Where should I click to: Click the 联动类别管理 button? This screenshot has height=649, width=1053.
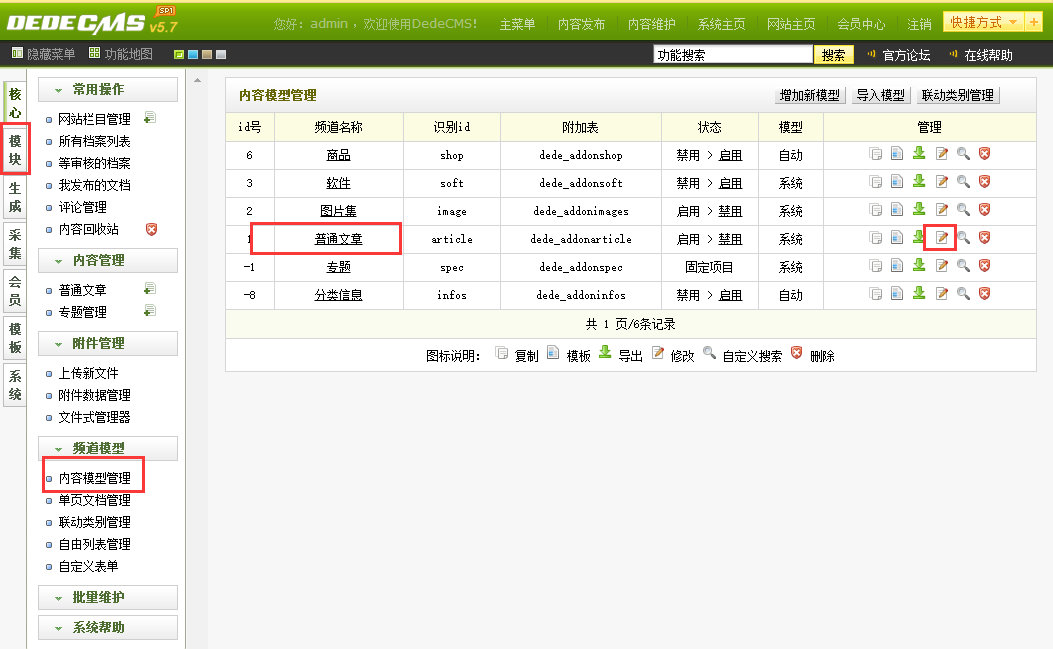(x=958, y=95)
